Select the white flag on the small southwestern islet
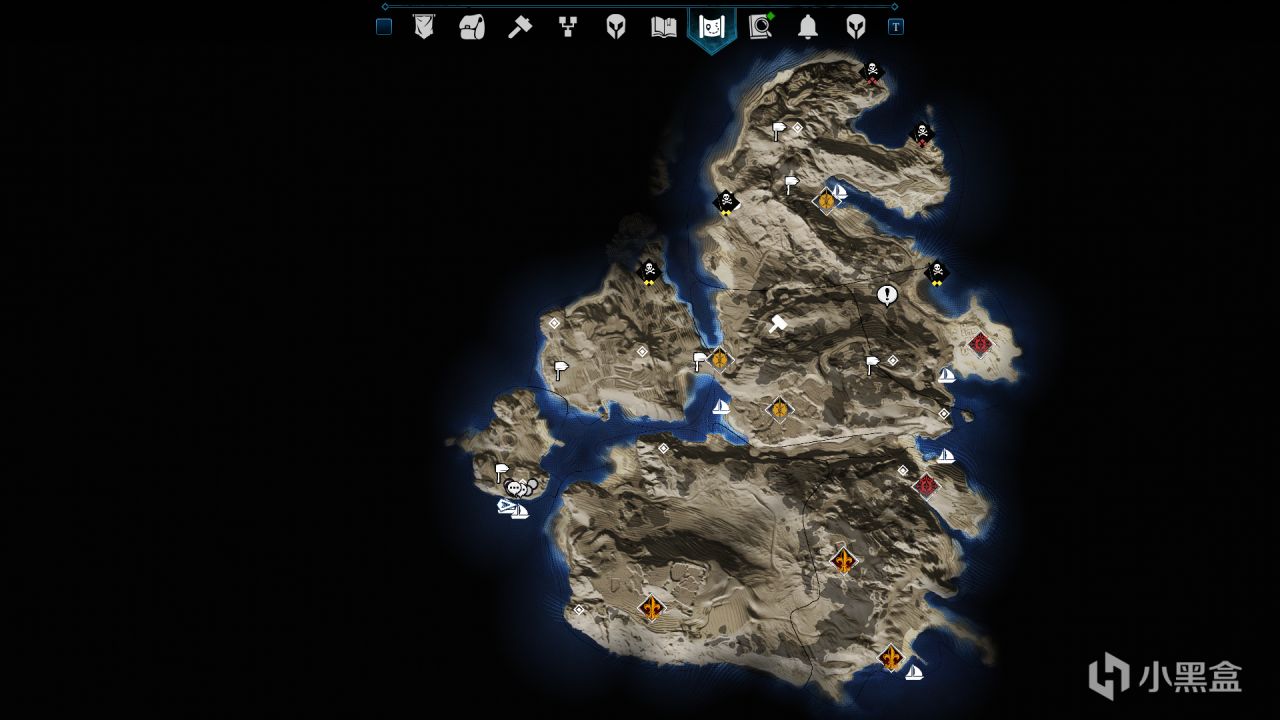The height and width of the screenshot is (720, 1280). 502,472
